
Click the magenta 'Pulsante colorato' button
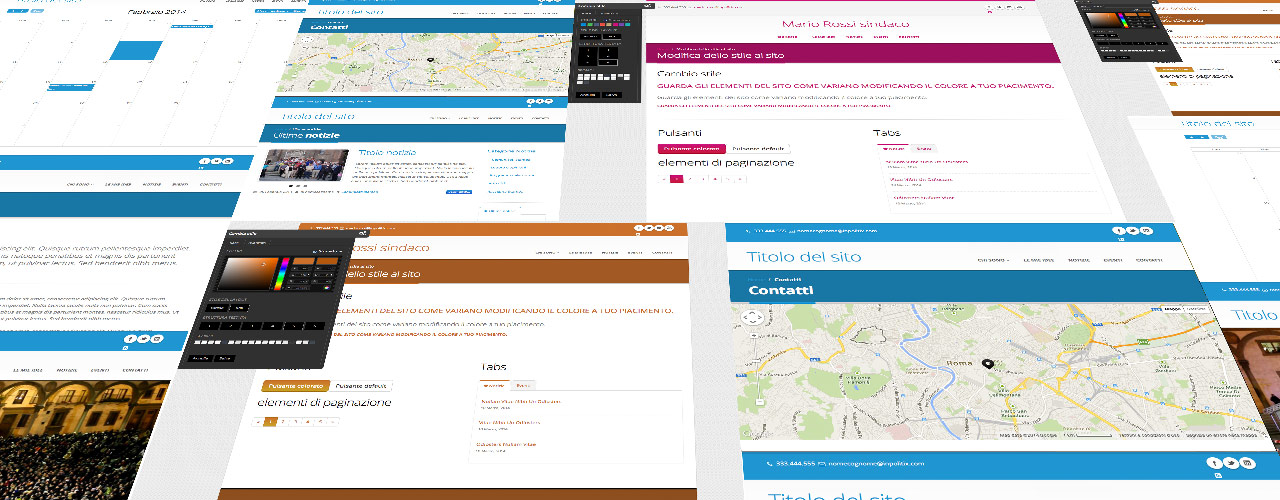[x=690, y=148]
